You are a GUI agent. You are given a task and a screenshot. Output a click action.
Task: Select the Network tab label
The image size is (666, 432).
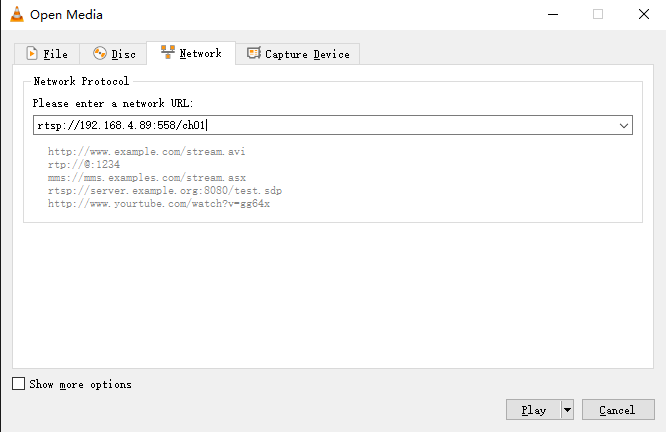coord(200,54)
